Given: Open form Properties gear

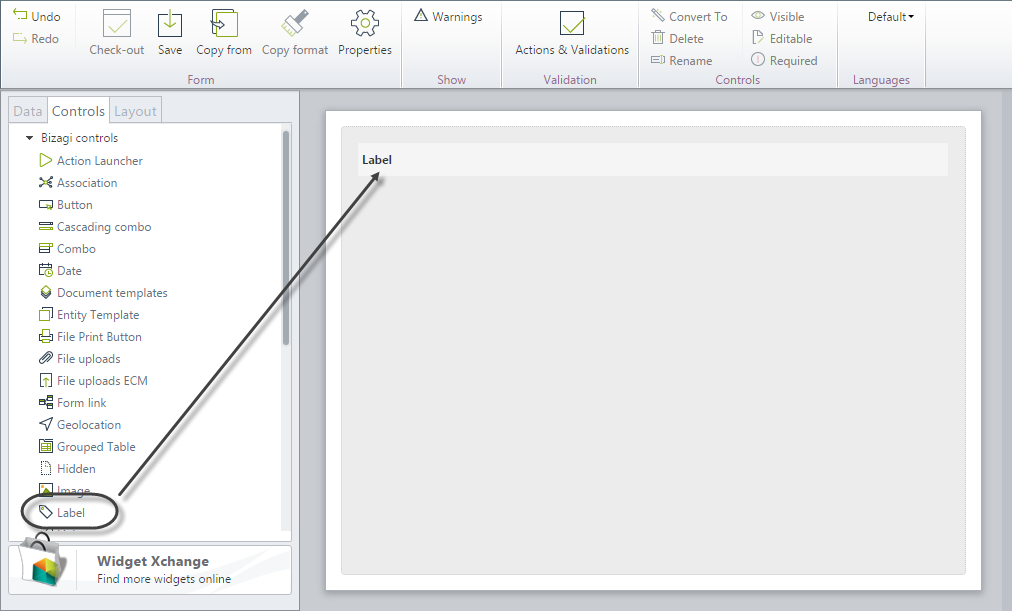Looking at the screenshot, I should (365, 24).
